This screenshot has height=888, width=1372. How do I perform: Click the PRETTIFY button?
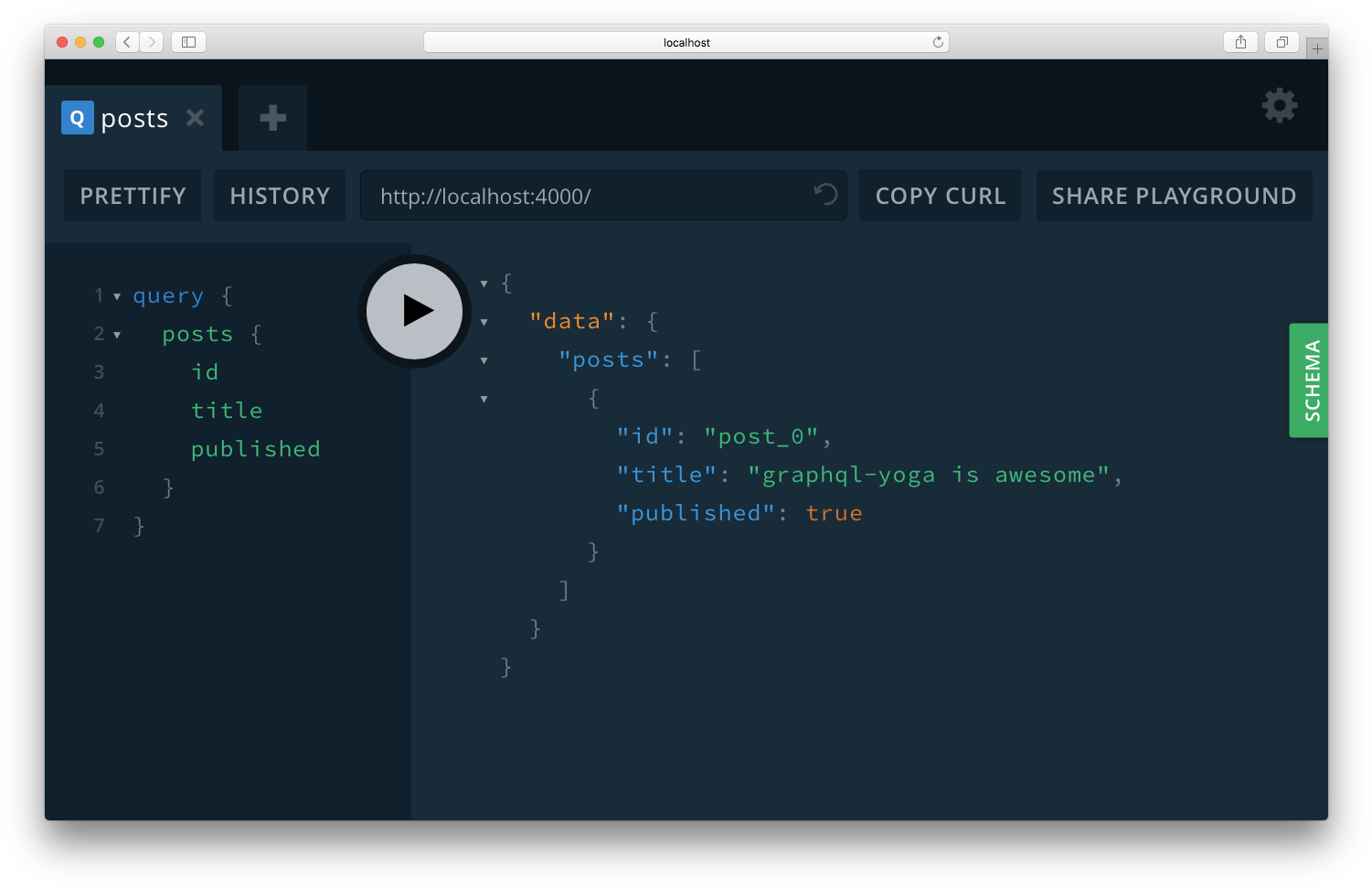click(x=132, y=195)
